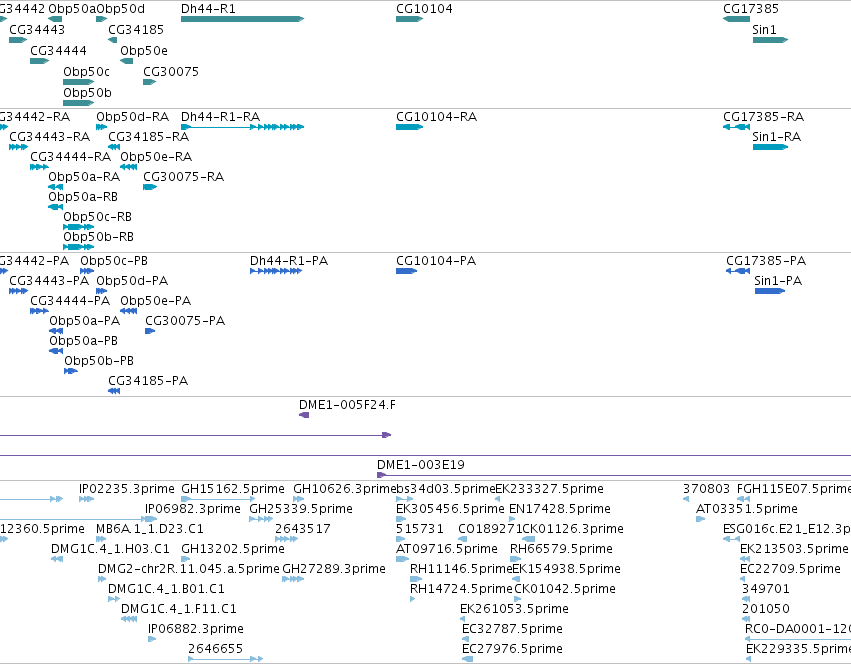The height and width of the screenshot is (664, 851).
Task: Click the Obp50a-PB protein label
Action: 84,342
